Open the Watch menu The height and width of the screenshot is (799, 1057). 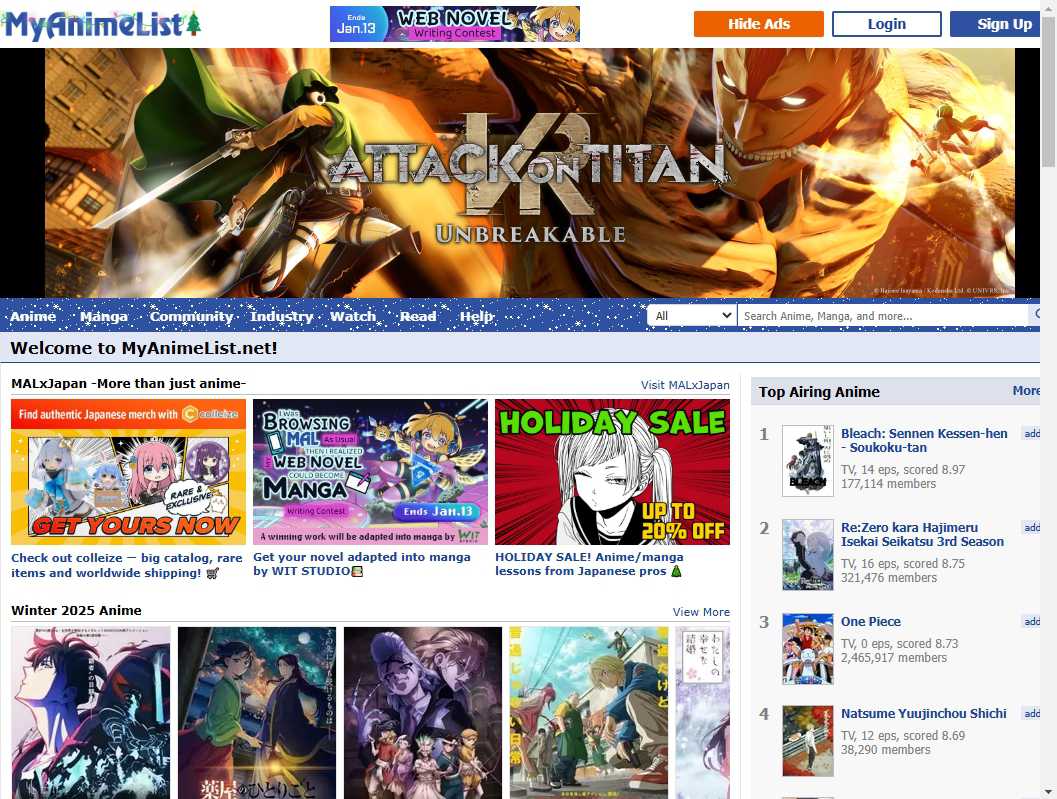tap(353, 316)
